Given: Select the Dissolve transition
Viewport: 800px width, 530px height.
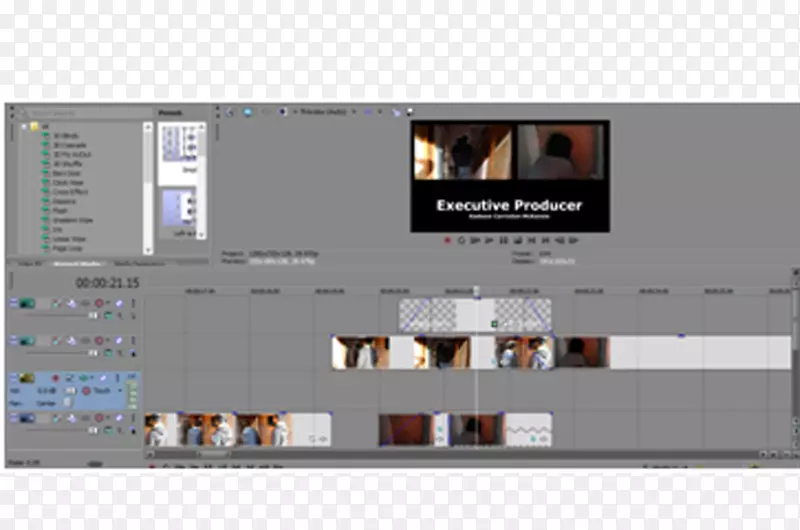Looking at the screenshot, I should point(64,201).
